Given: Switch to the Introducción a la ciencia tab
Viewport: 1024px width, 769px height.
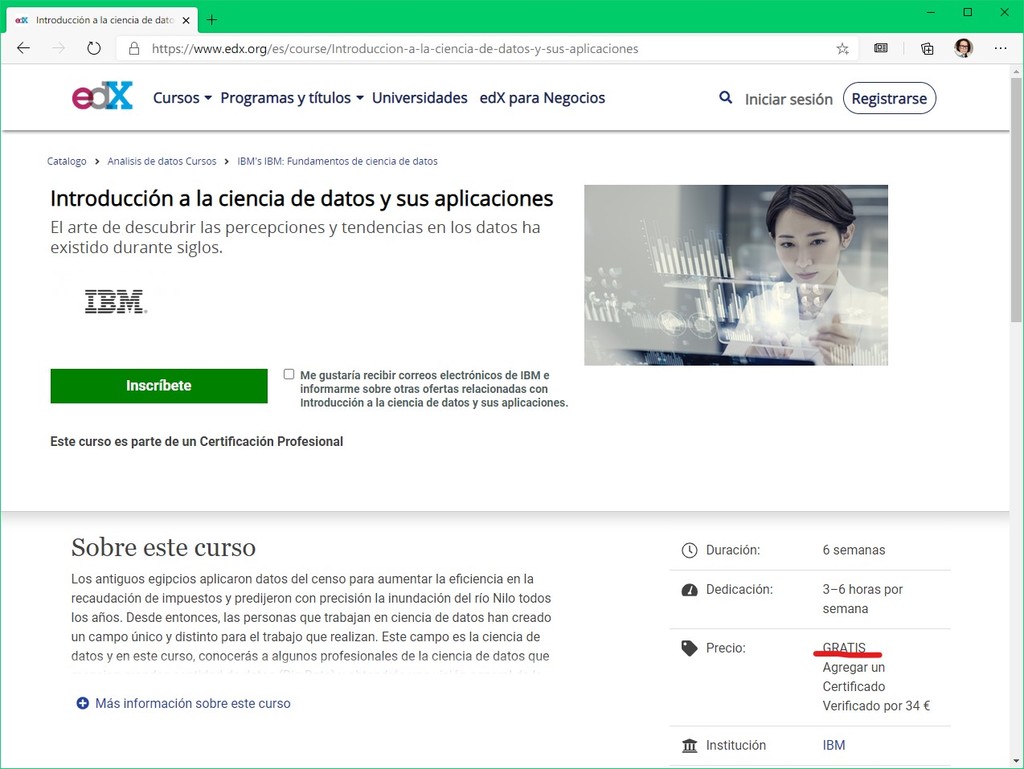Looking at the screenshot, I should coord(100,18).
